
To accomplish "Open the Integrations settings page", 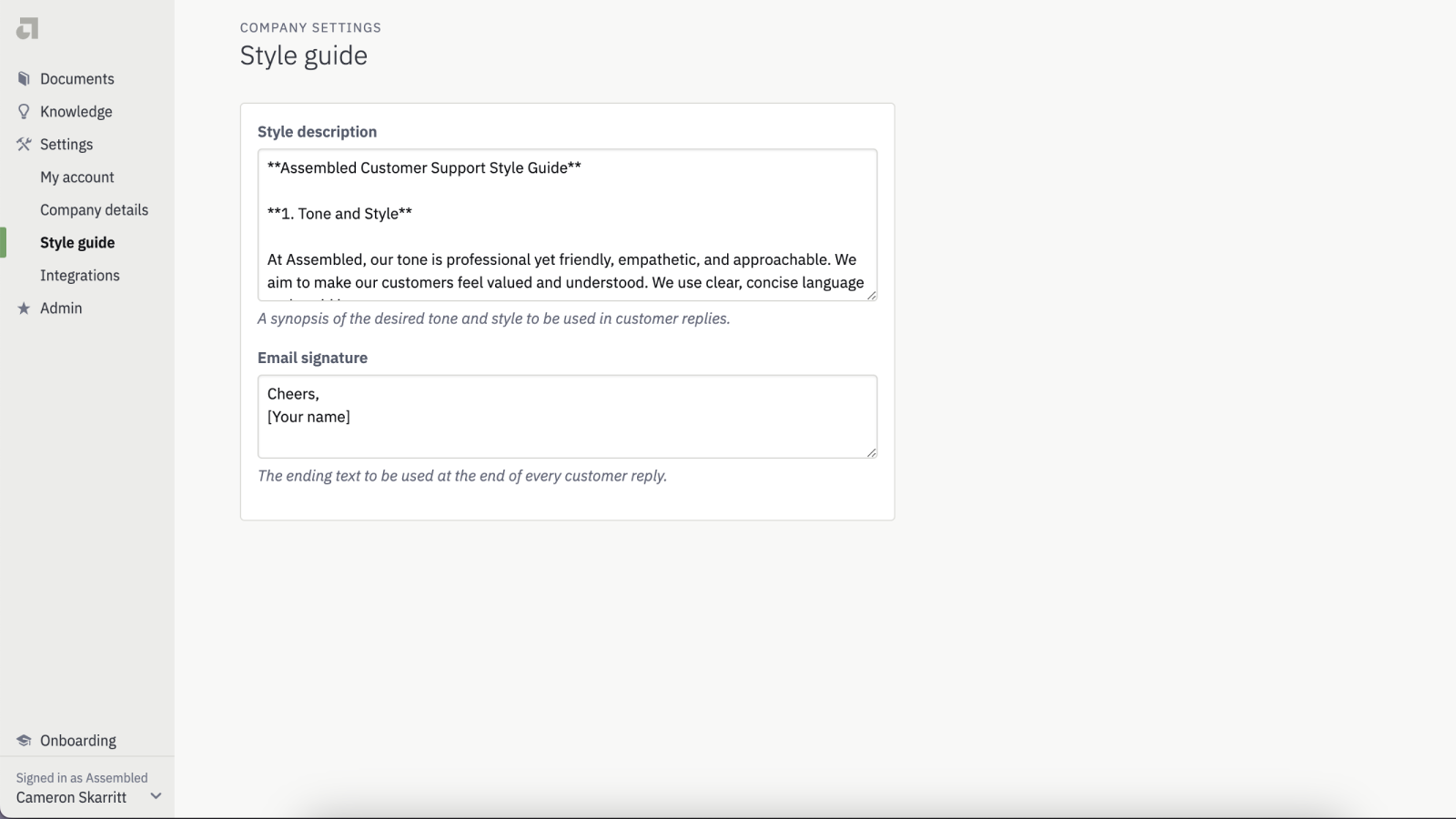I will (79, 275).
